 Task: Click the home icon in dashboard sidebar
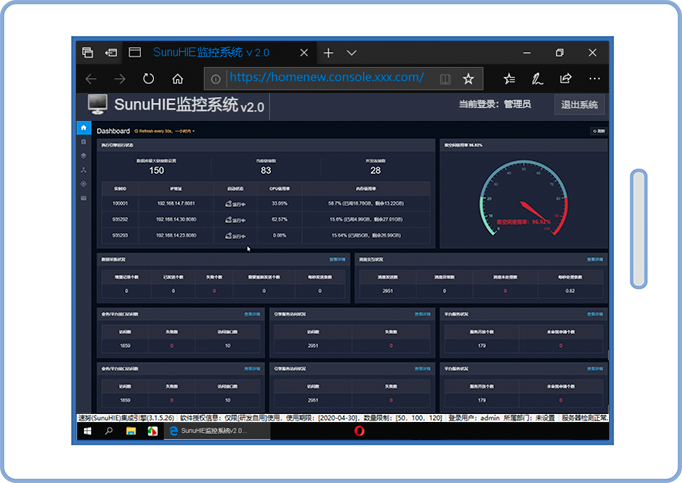click(x=84, y=128)
